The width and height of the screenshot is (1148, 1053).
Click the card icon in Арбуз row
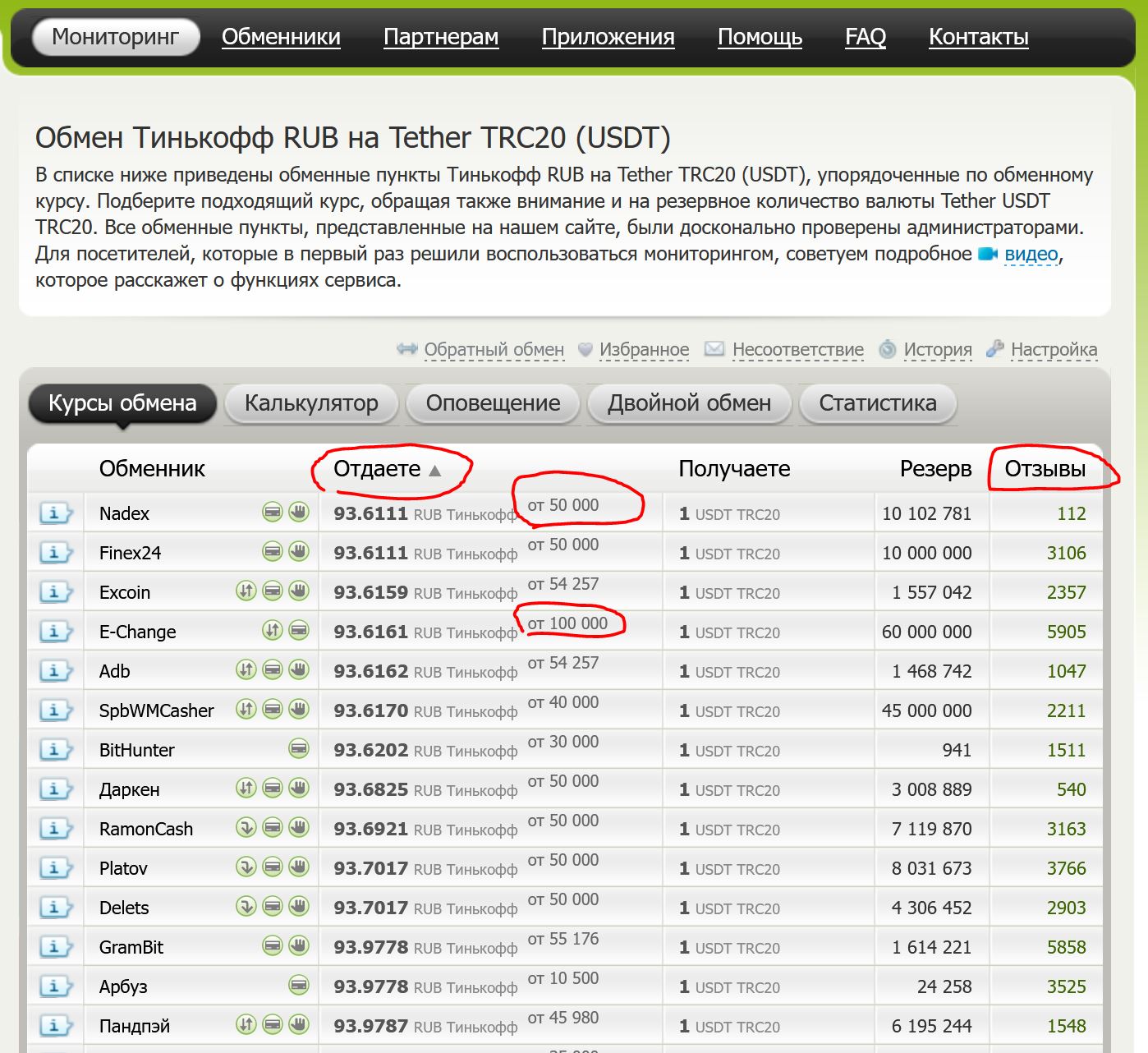(299, 986)
